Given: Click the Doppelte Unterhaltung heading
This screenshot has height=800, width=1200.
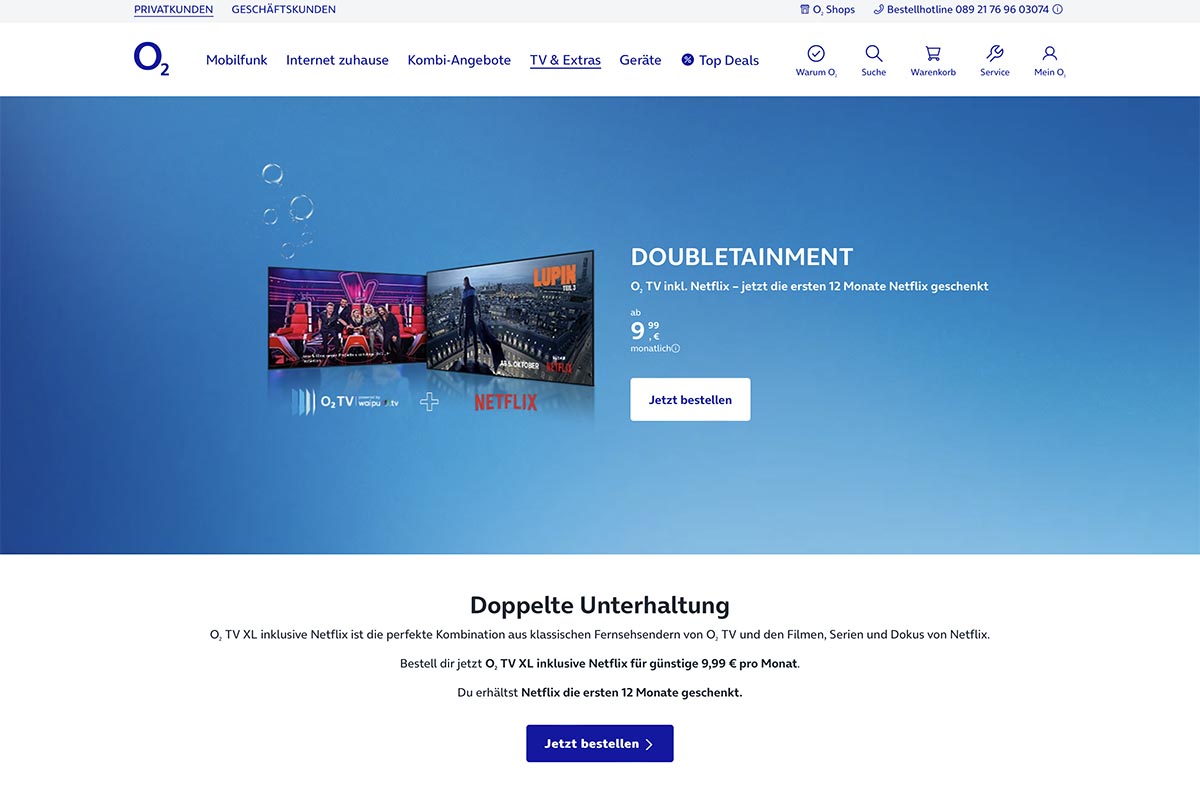Looking at the screenshot, I should (x=600, y=605).
